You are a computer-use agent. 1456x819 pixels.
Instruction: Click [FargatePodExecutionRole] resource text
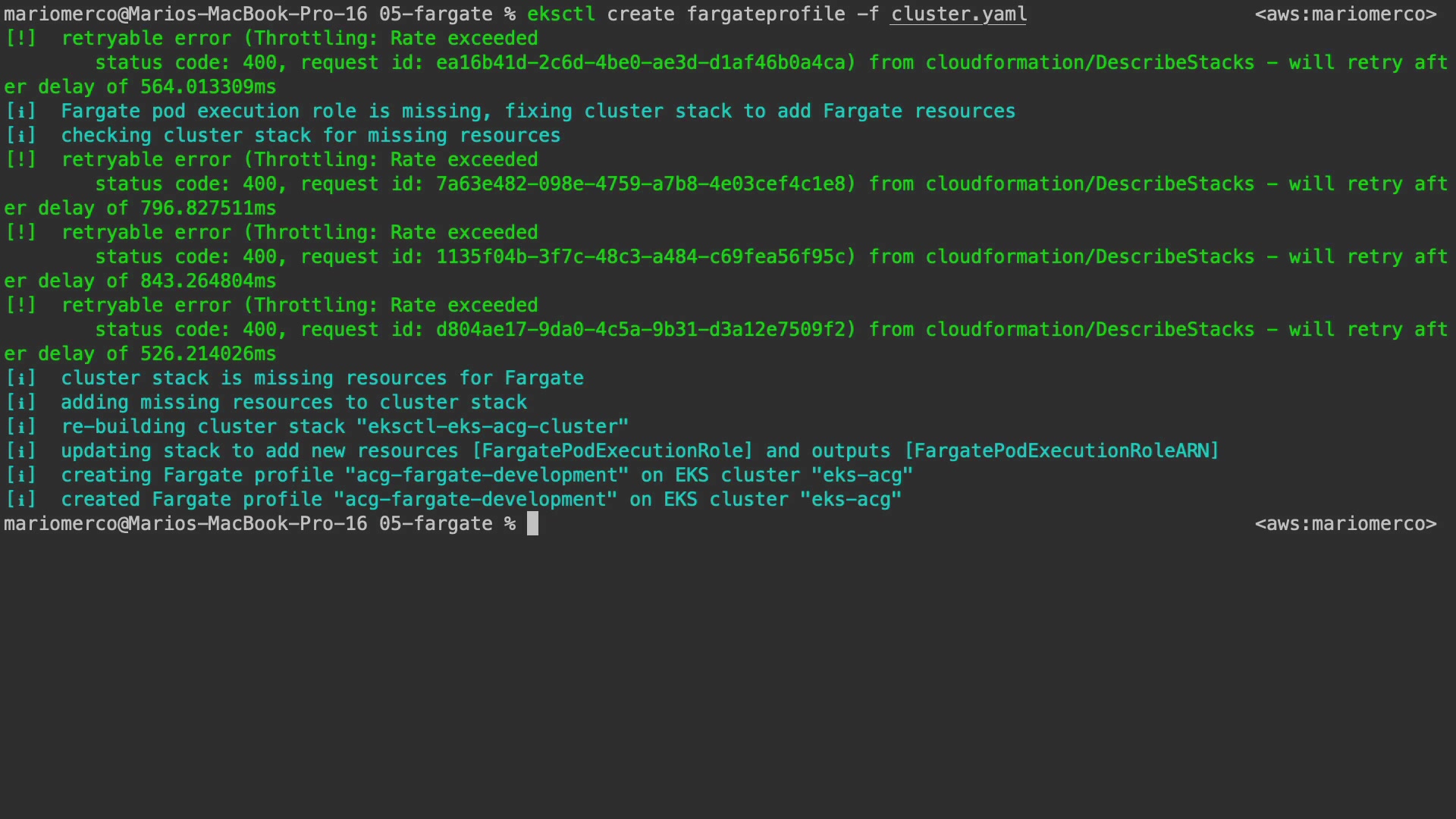pos(612,451)
